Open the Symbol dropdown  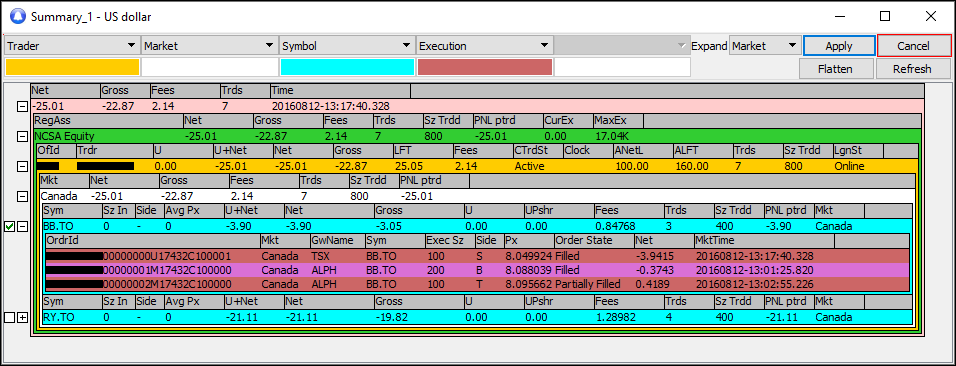click(347, 46)
